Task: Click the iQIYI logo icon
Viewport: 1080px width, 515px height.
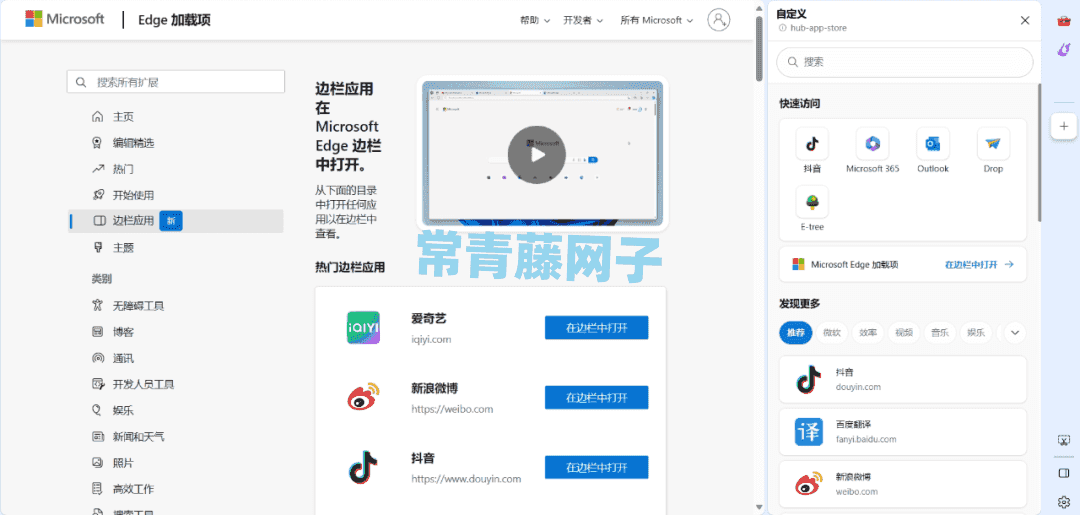Action: pyautogui.click(x=363, y=328)
